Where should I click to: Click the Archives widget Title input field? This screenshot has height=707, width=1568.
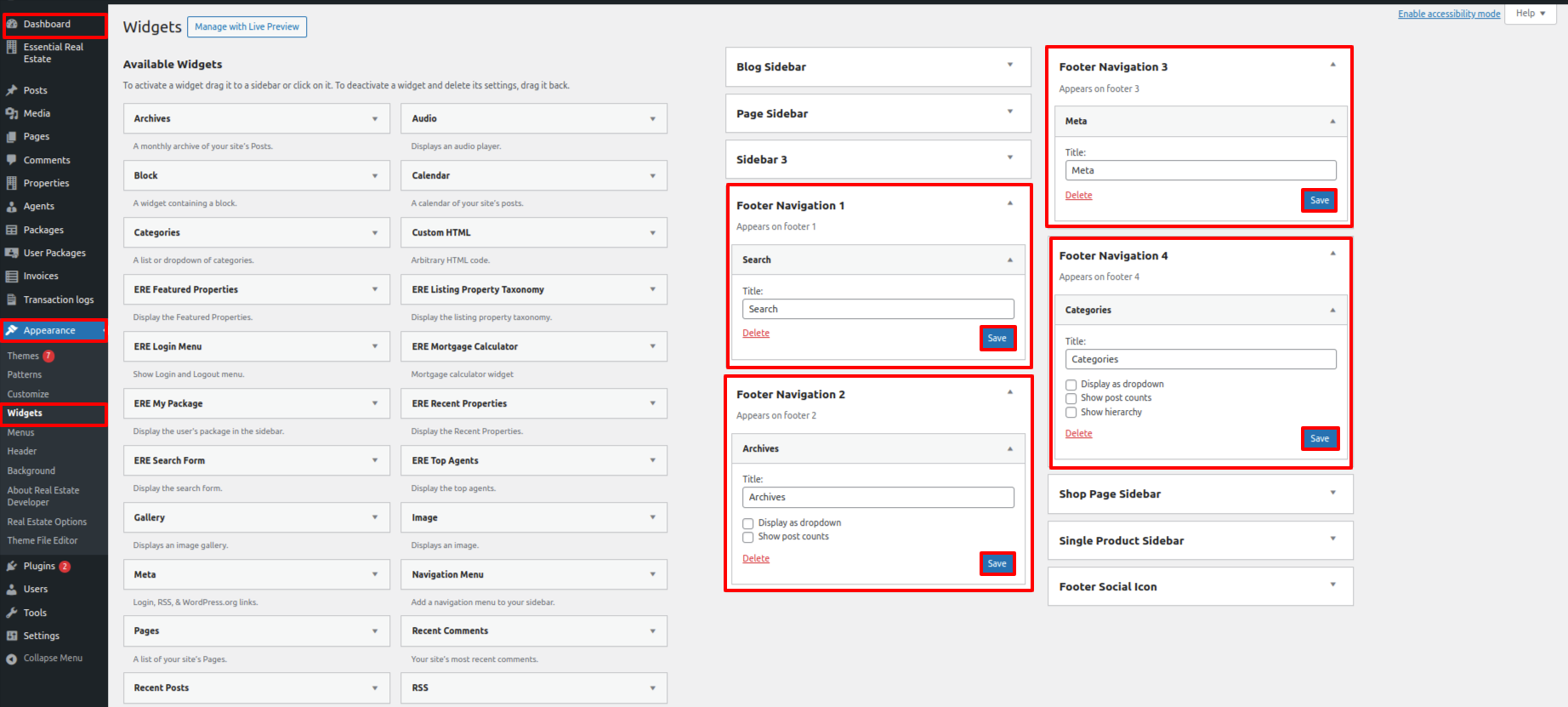tap(878, 497)
